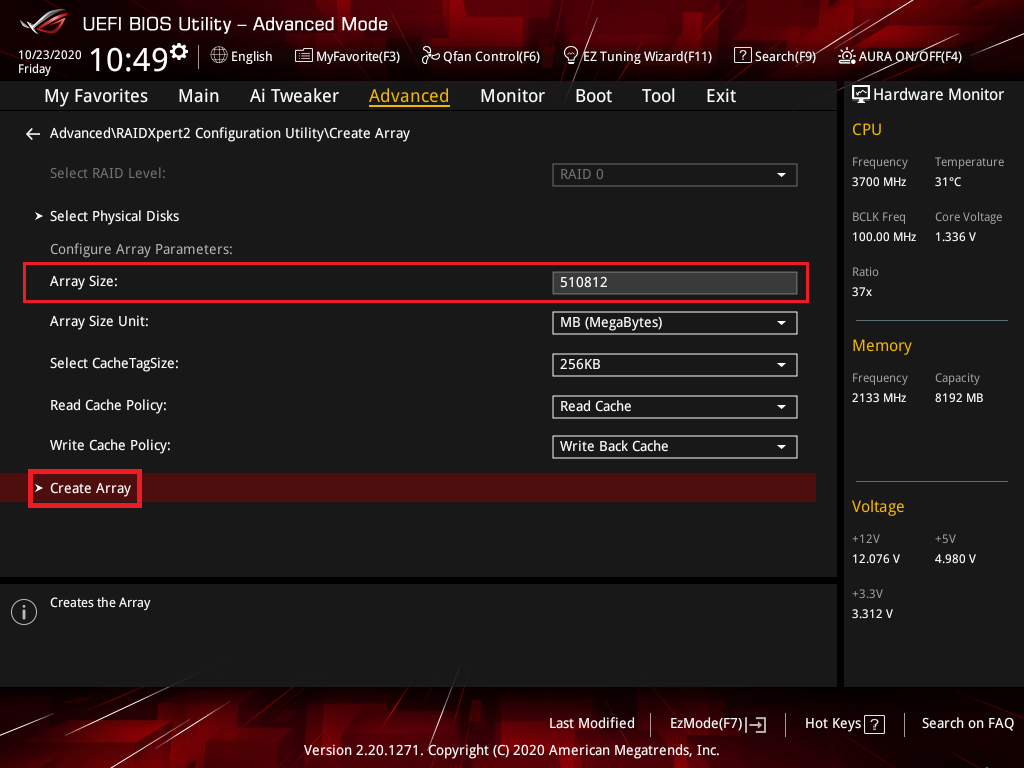Screen dimensions: 1024x768
Task: Switch to the Ai Tweaker tab
Action: [x=294, y=96]
